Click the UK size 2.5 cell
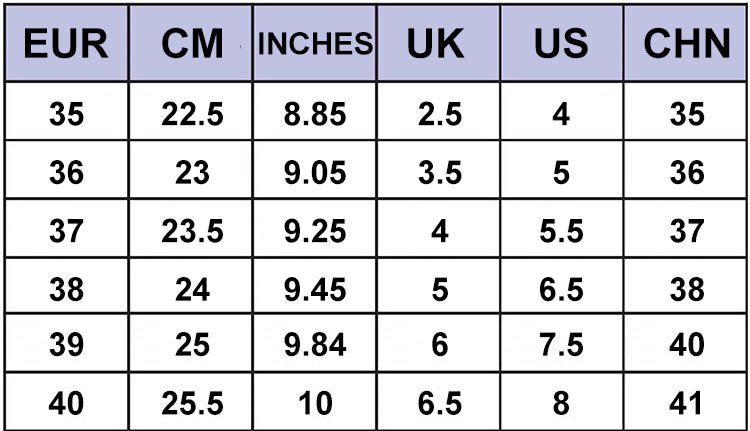The height and width of the screenshot is (431, 750). click(x=439, y=114)
